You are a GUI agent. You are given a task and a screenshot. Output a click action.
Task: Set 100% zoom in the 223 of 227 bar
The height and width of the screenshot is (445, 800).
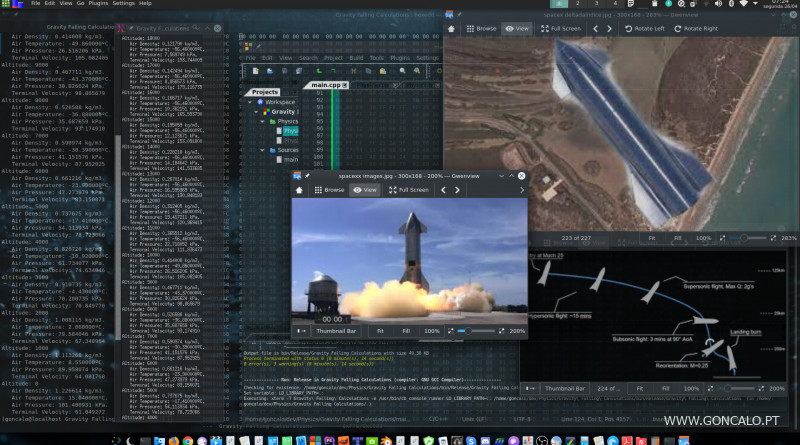[703, 238]
